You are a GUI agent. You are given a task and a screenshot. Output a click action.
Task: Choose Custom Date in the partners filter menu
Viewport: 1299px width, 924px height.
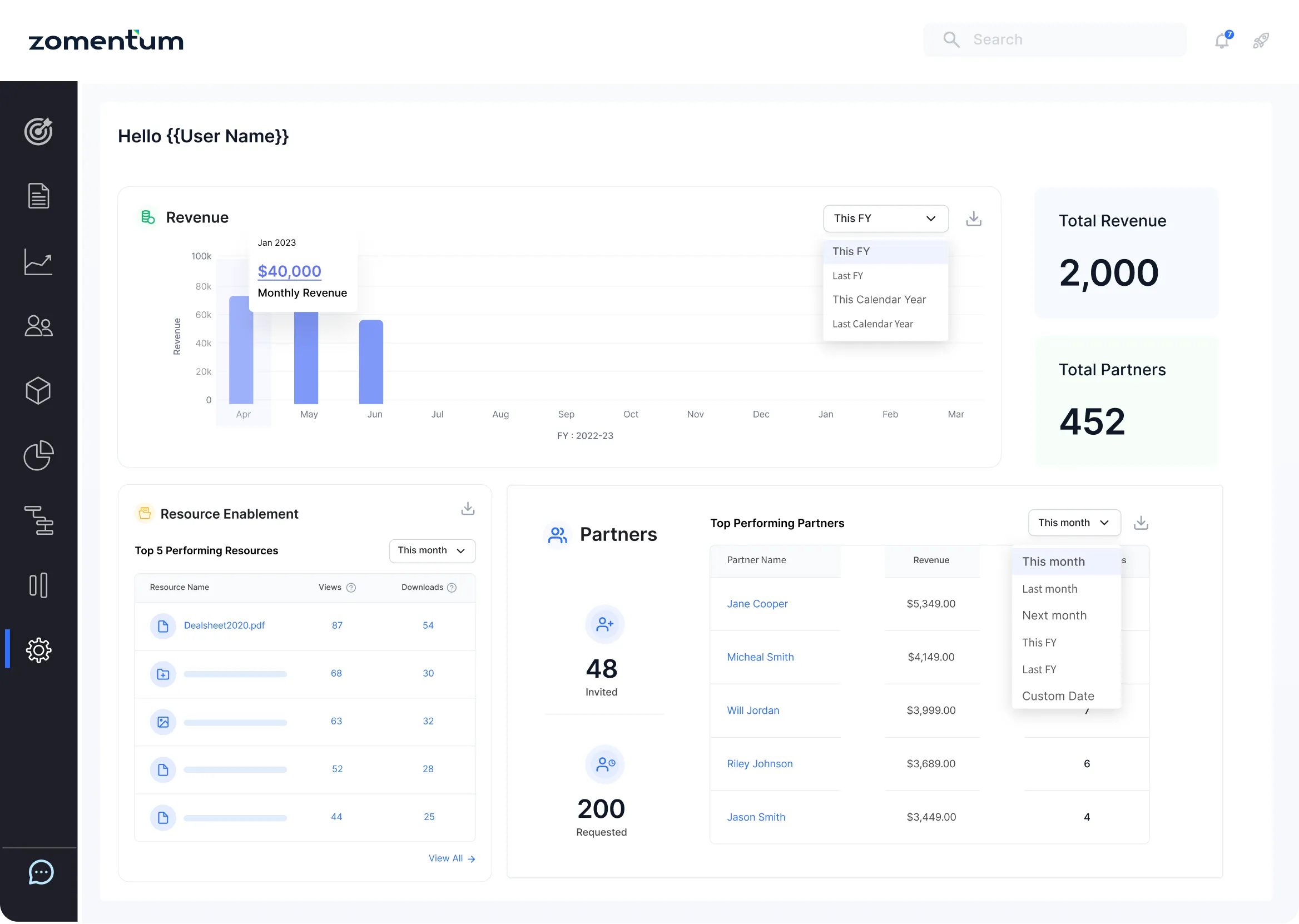[1058, 696]
